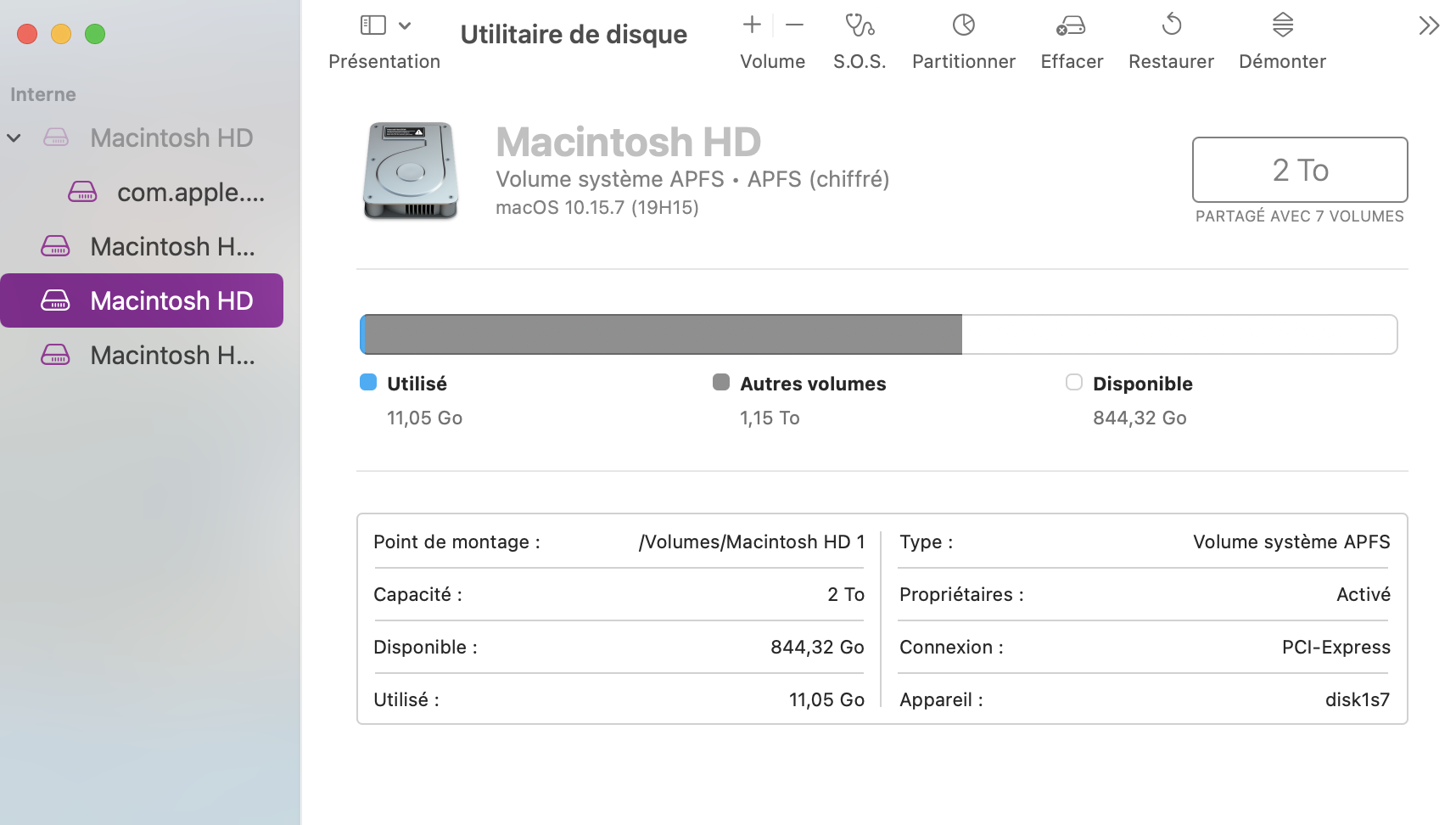Select the highlighted Macintosh HD volume
Viewport: 1456px width, 825px height.
[142, 300]
